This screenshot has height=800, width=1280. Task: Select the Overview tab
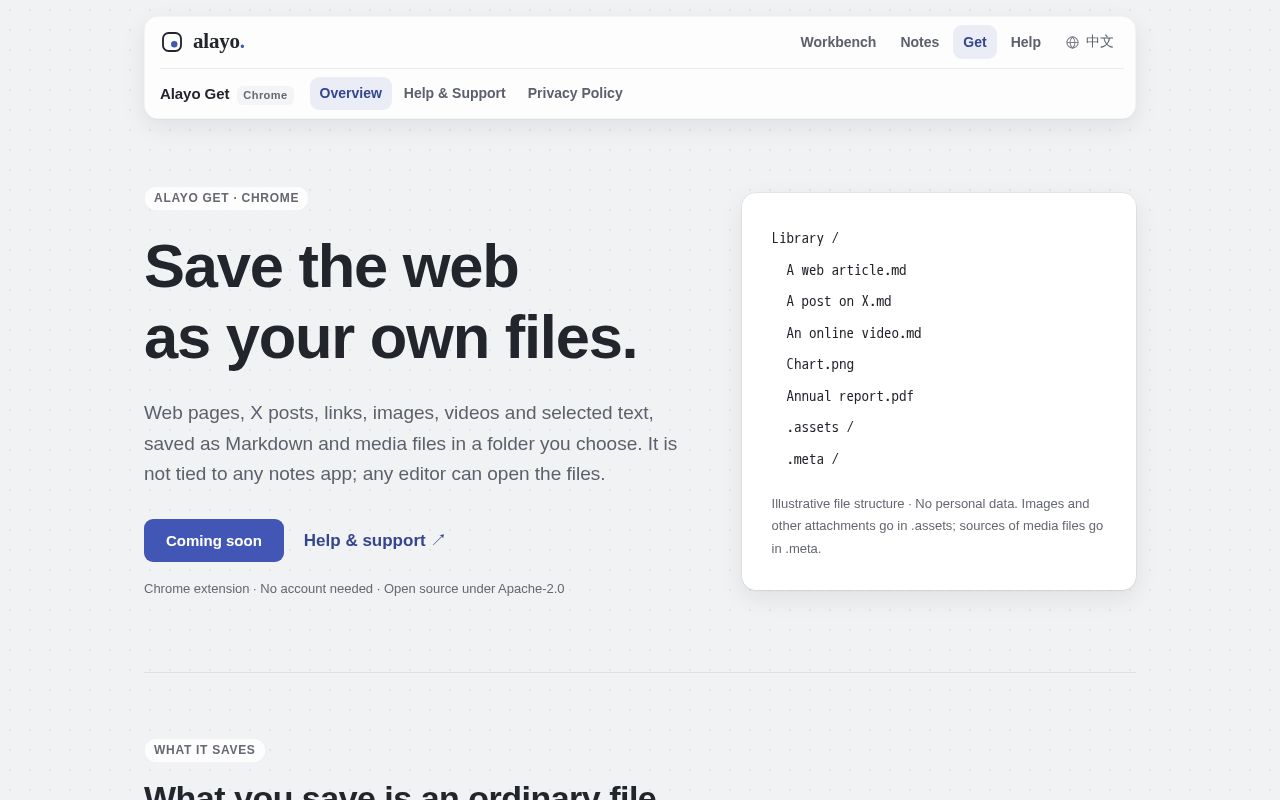pyautogui.click(x=351, y=93)
